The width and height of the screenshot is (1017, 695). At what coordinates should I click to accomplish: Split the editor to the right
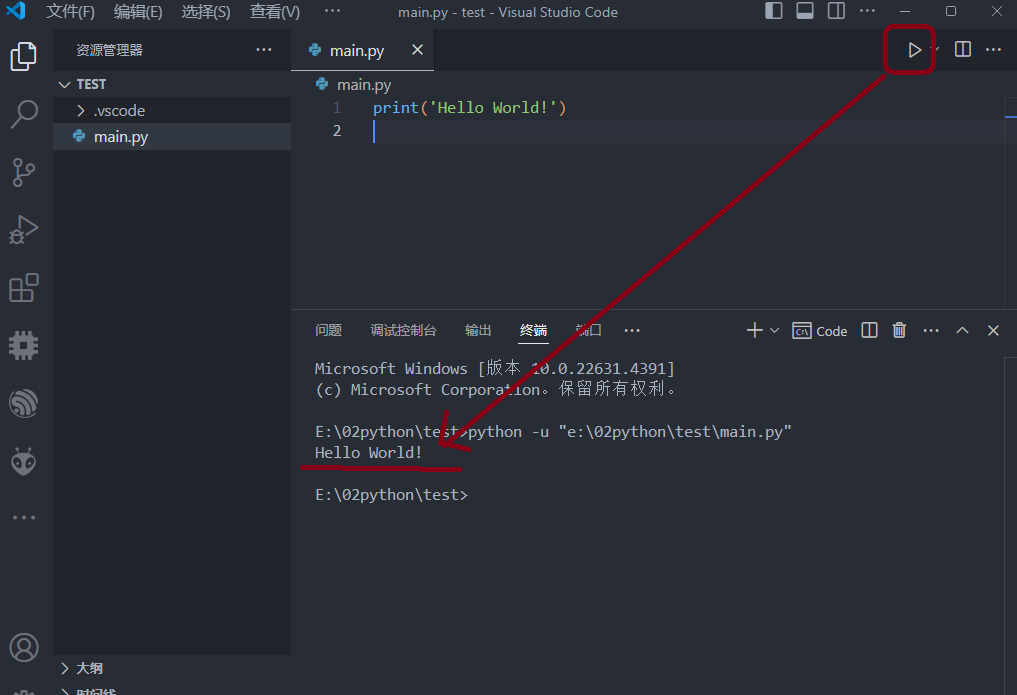pyautogui.click(x=963, y=50)
